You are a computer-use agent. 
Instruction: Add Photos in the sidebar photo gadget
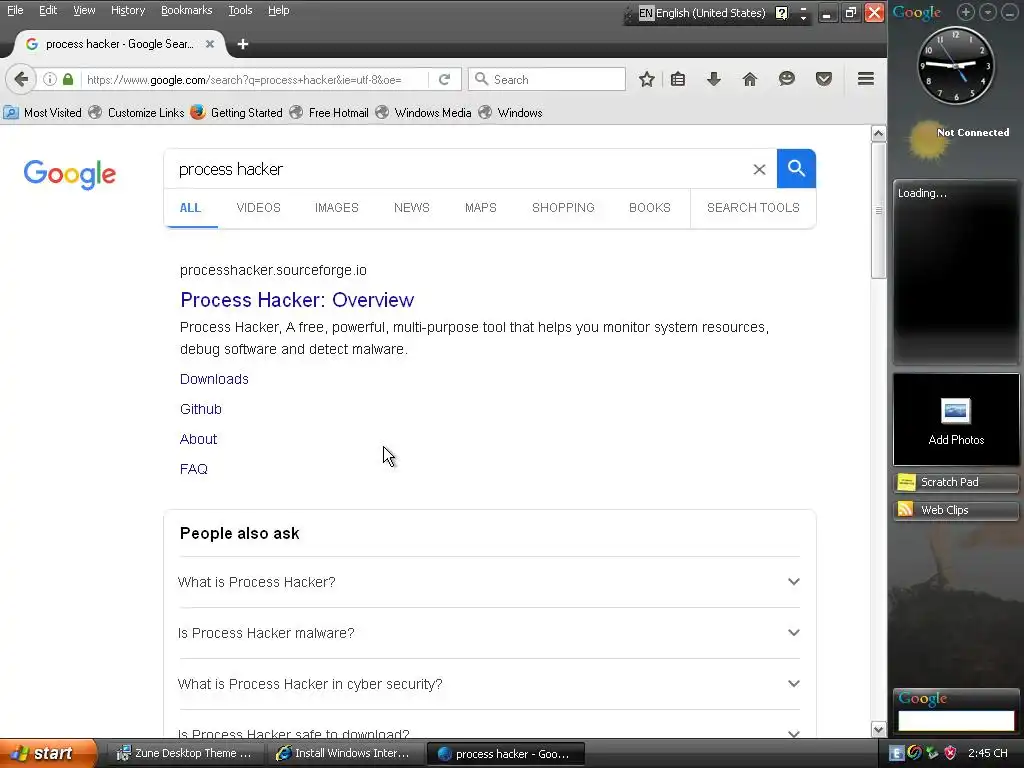tap(956, 419)
